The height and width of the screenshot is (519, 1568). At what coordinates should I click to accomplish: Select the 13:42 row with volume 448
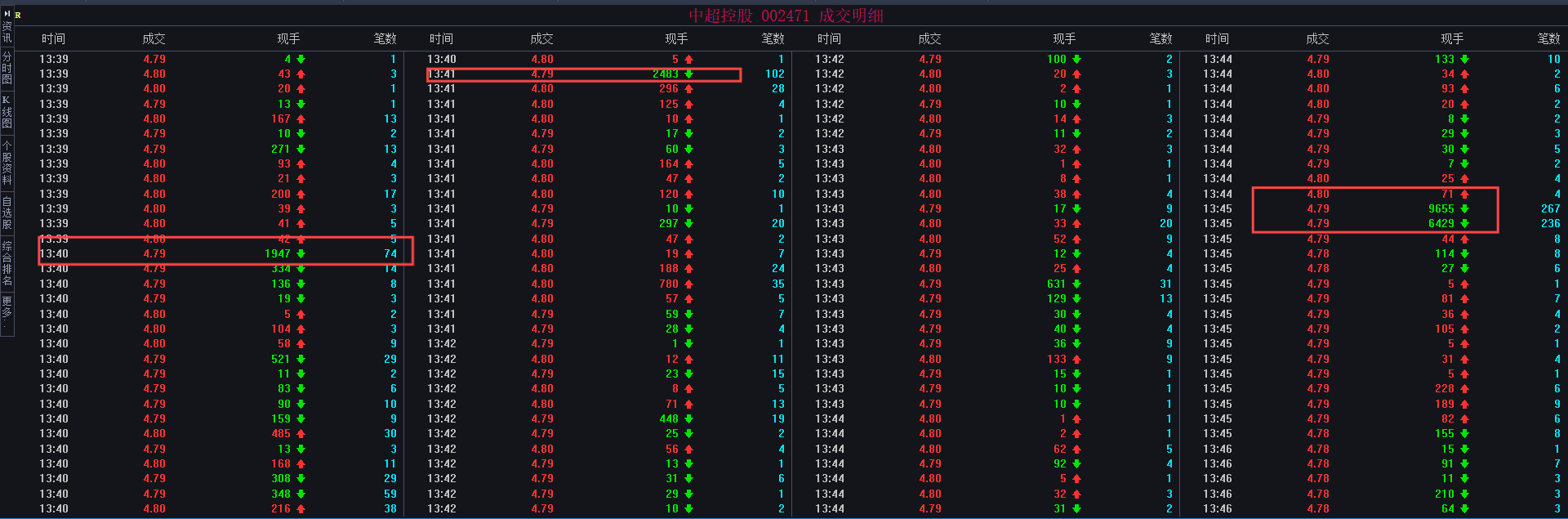tap(606, 418)
